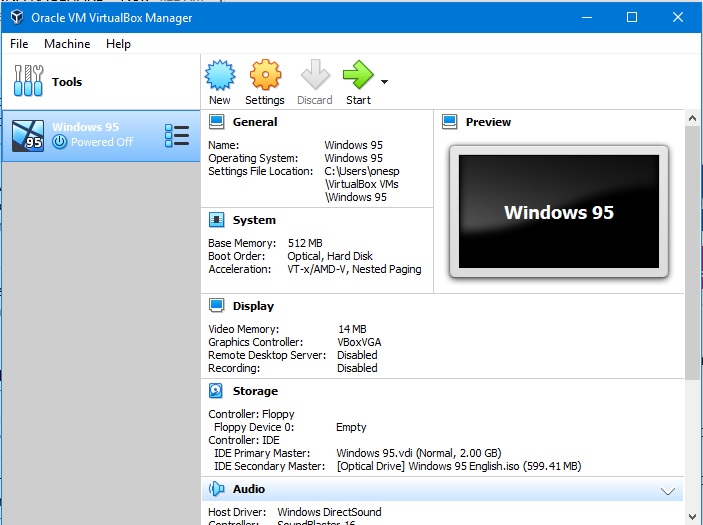This screenshot has height=525, width=703.
Task: Click the General section monitor icon
Action: tap(217, 121)
